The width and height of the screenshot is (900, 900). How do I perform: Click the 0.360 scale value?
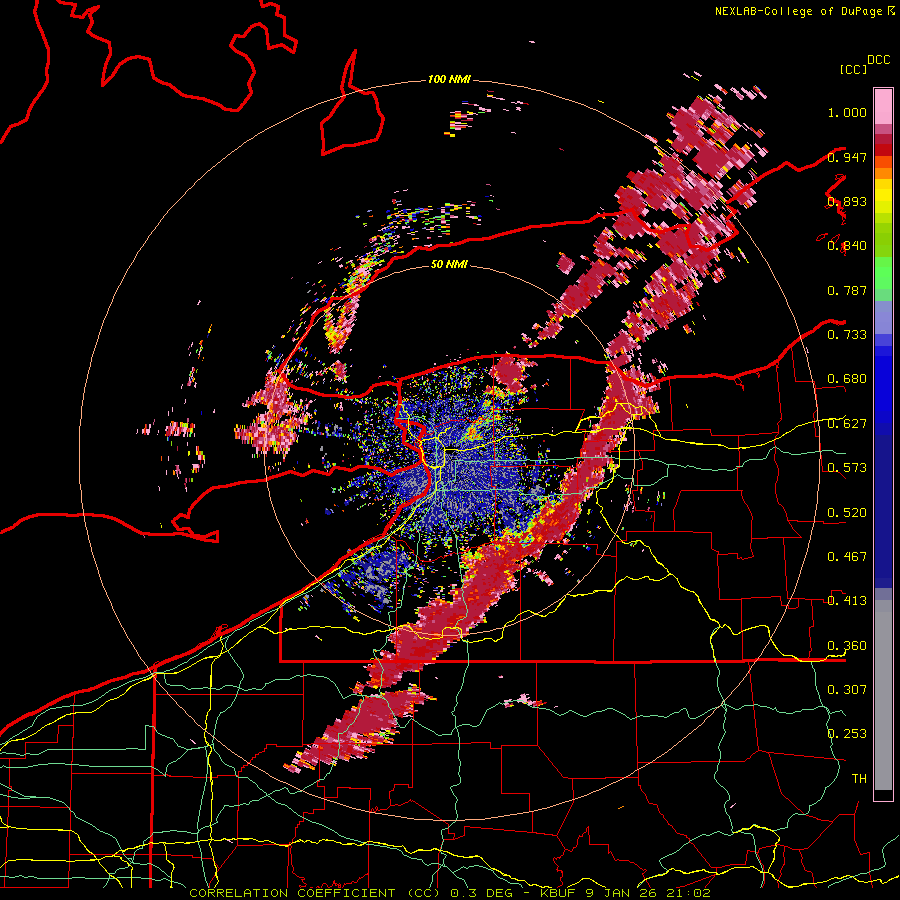click(x=847, y=646)
